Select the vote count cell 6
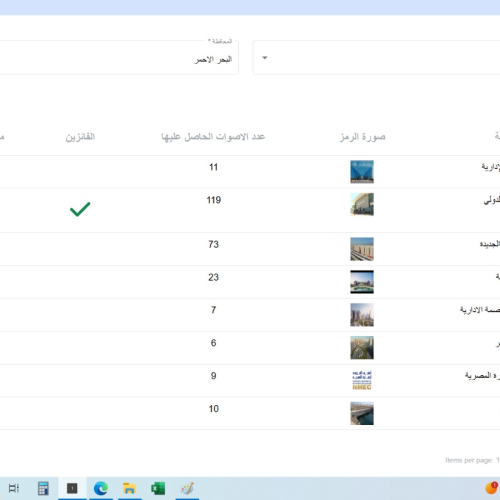Viewport: 500px width, 500px height. 214,343
